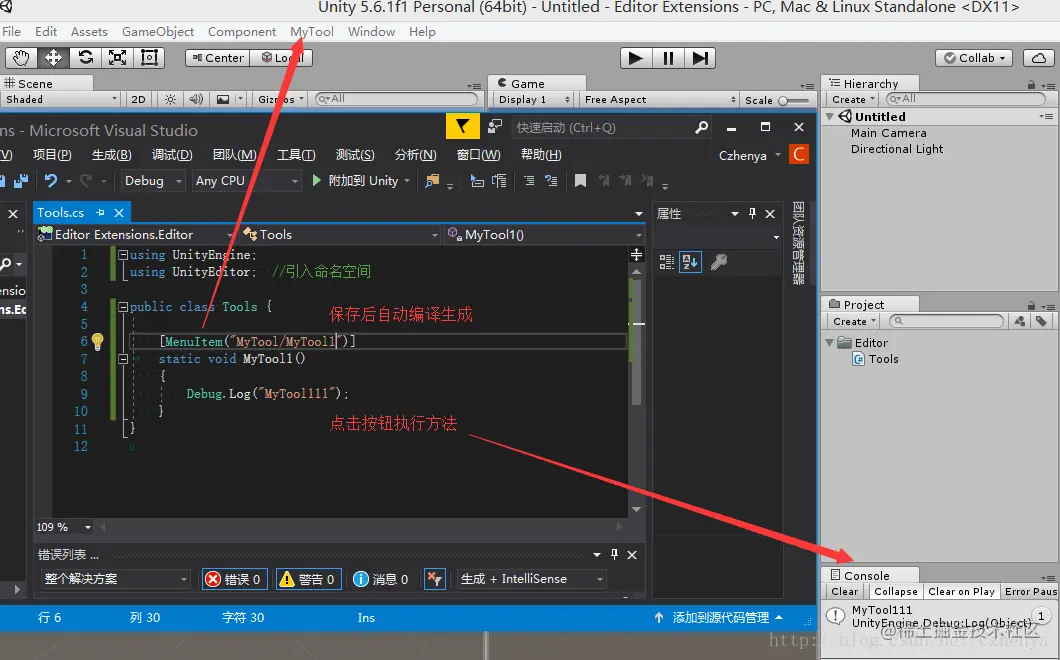
Task: Open the MyTool menu in Unity
Action: (x=312, y=32)
